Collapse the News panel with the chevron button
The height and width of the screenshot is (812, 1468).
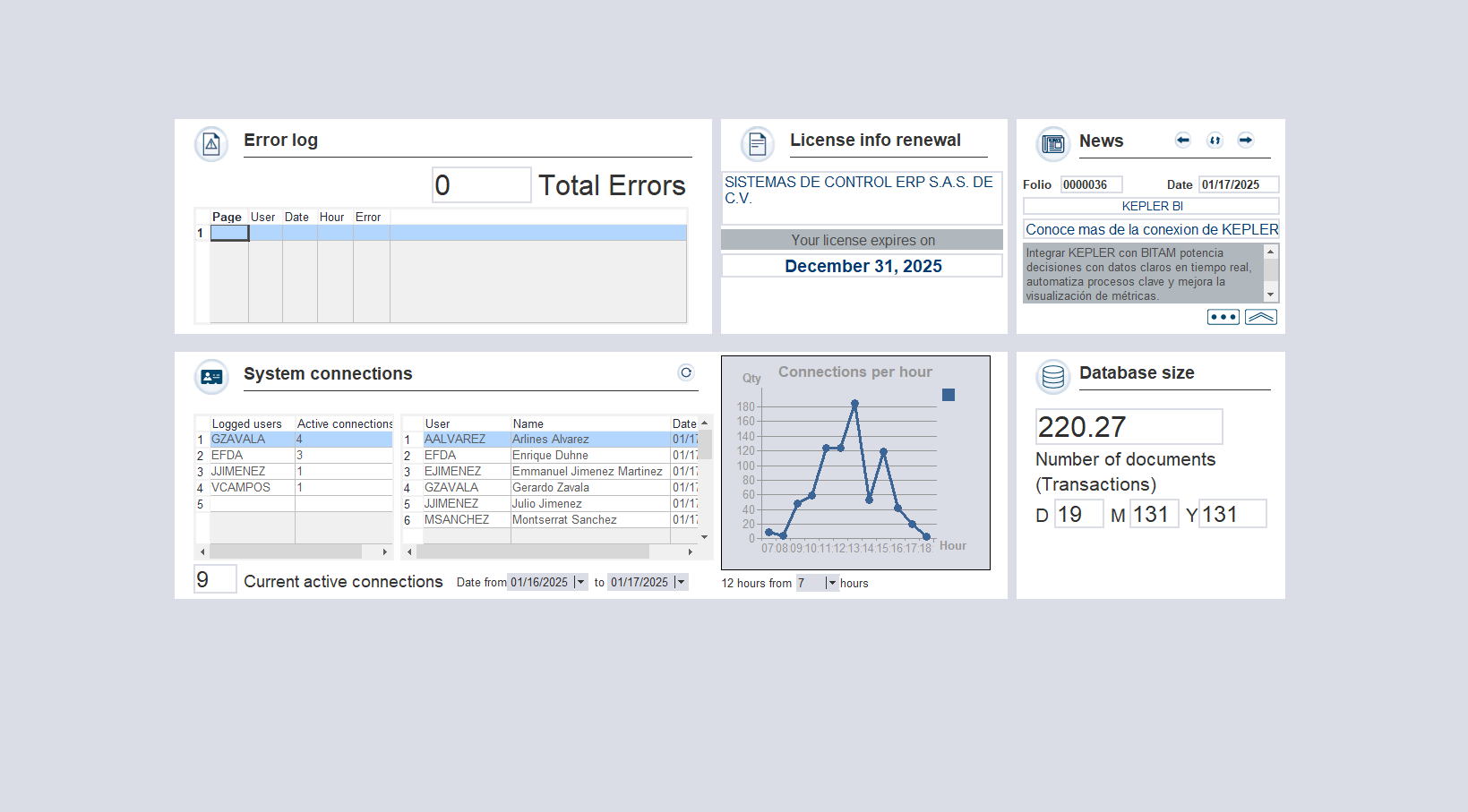point(1260,316)
